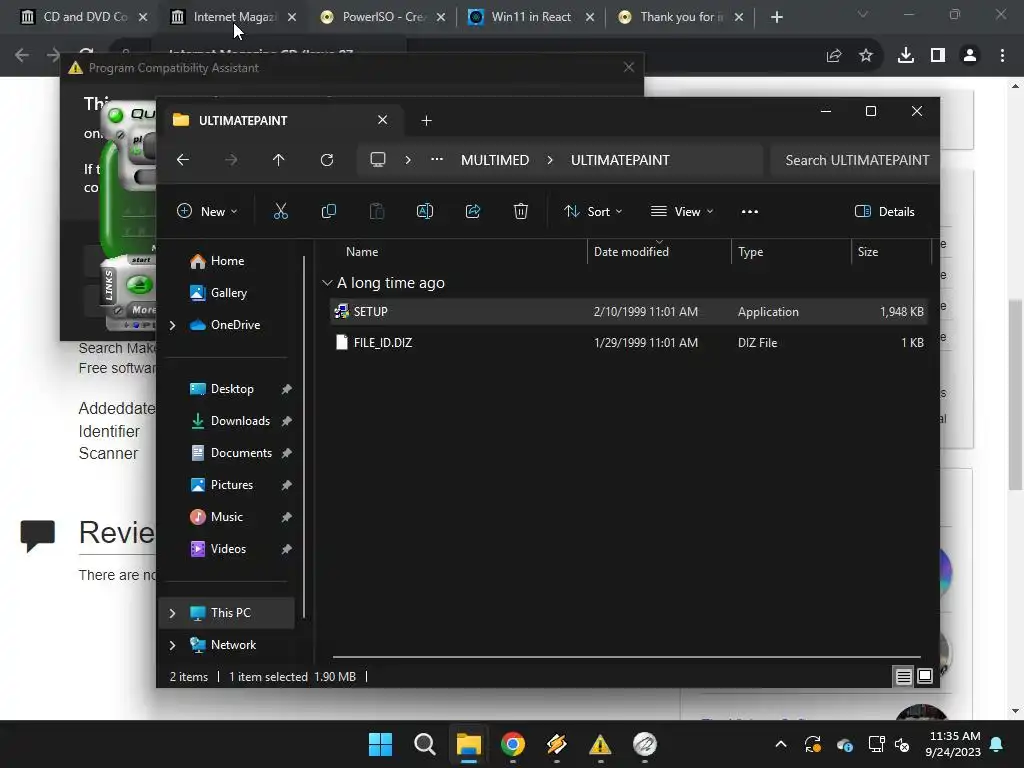Click the Search ULTIMATEPAINT field
Screen dimensions: 1024x768
[854, 160]
